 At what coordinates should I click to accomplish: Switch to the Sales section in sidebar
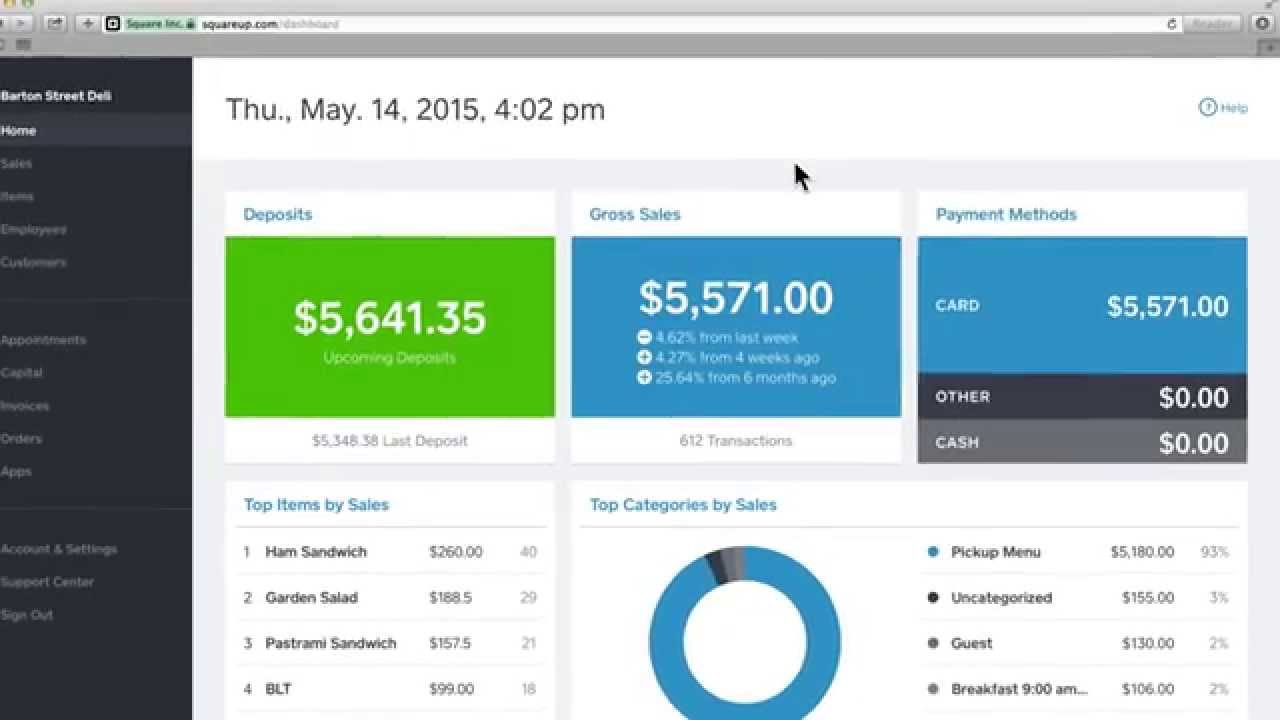tap(17, 163)
